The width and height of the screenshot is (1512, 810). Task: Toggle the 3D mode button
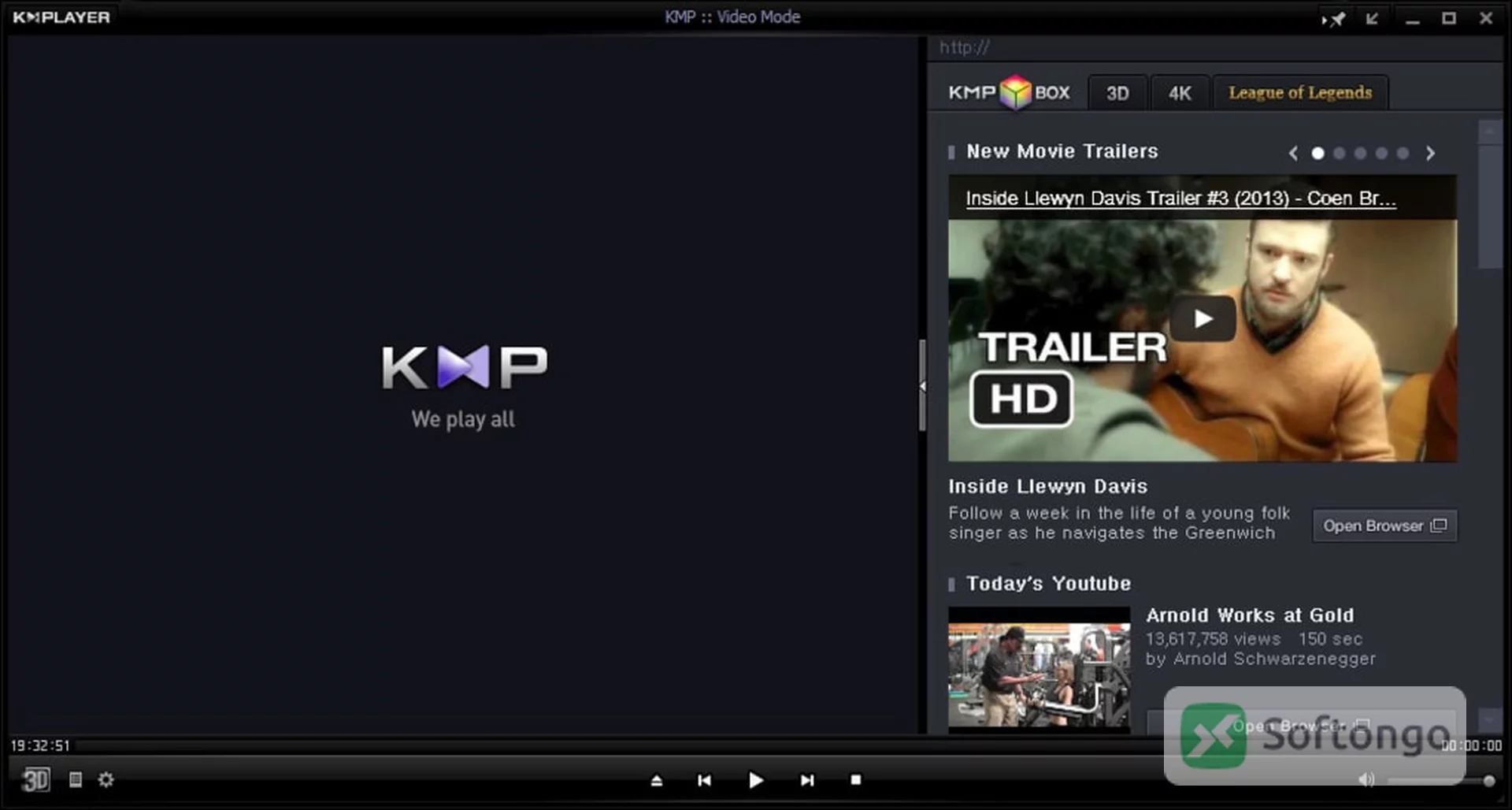(35, 780)
